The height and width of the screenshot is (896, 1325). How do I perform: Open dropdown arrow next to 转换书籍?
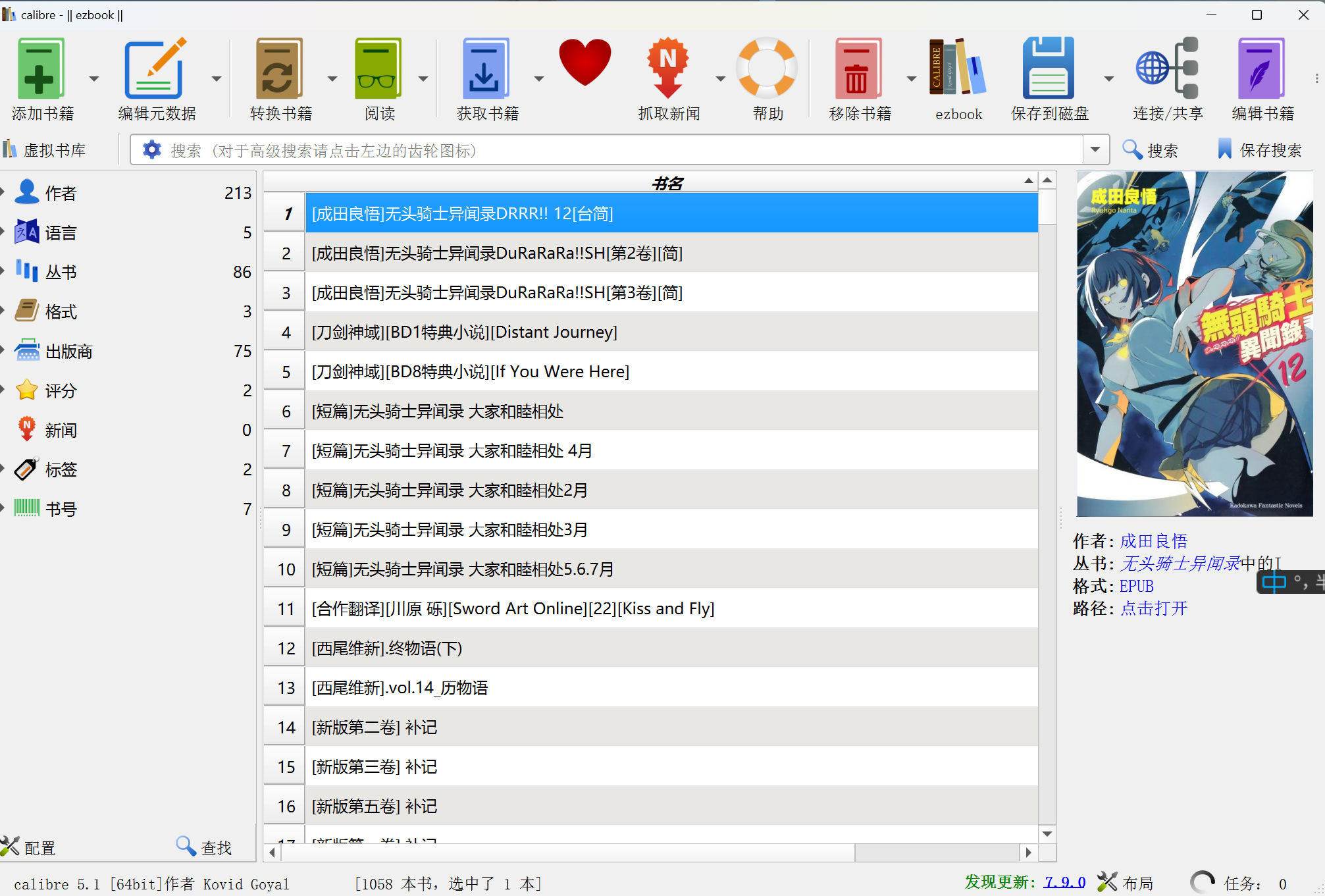[332, 78]
